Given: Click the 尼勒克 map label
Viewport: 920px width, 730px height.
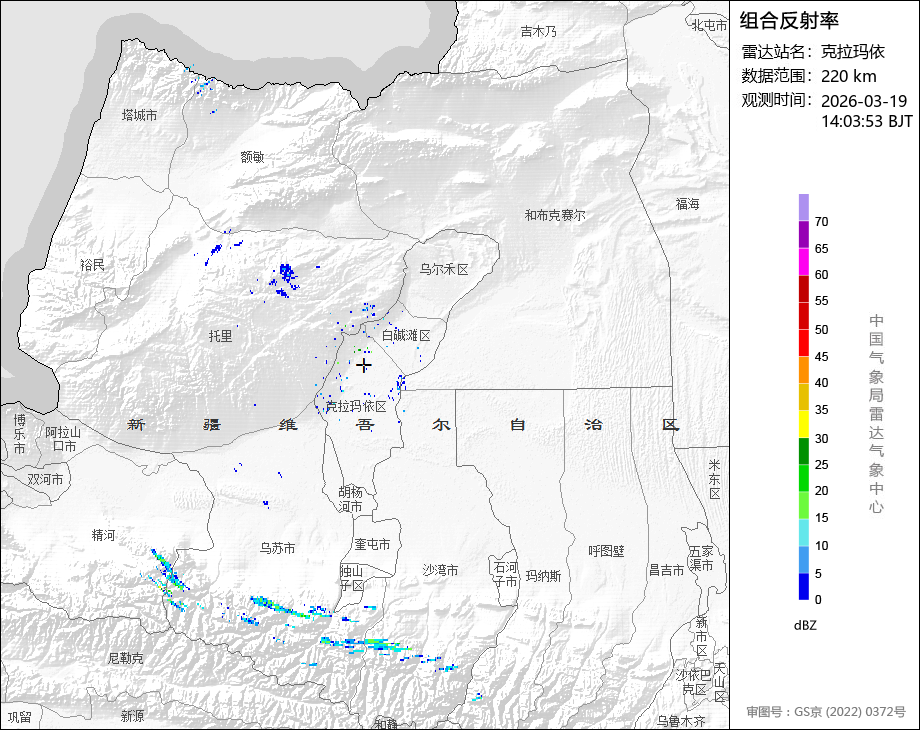Looking at the screenshot, I should click(126, 658).
